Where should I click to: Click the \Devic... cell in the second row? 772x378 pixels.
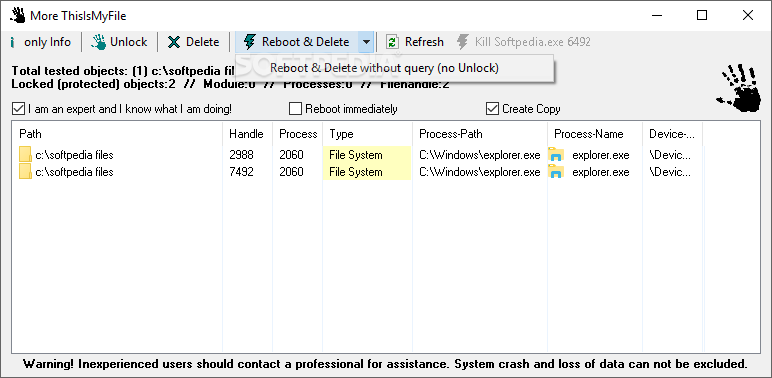(x=670, y=172)
